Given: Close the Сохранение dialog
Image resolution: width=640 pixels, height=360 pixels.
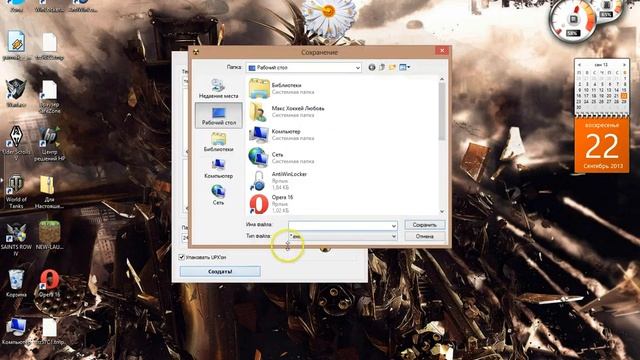Looking at the screenshot, I should tap(442, 51).
